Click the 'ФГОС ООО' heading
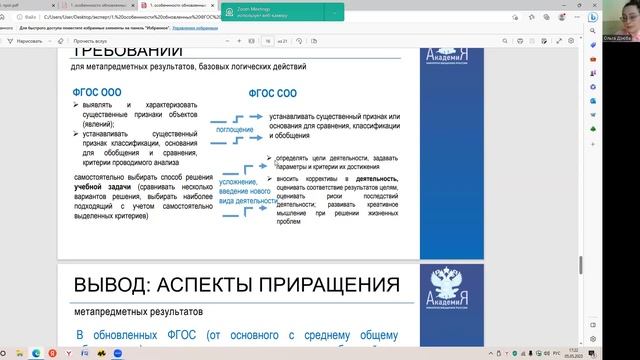The width and height of the screenshot is (640, 360). pos(97,93)
